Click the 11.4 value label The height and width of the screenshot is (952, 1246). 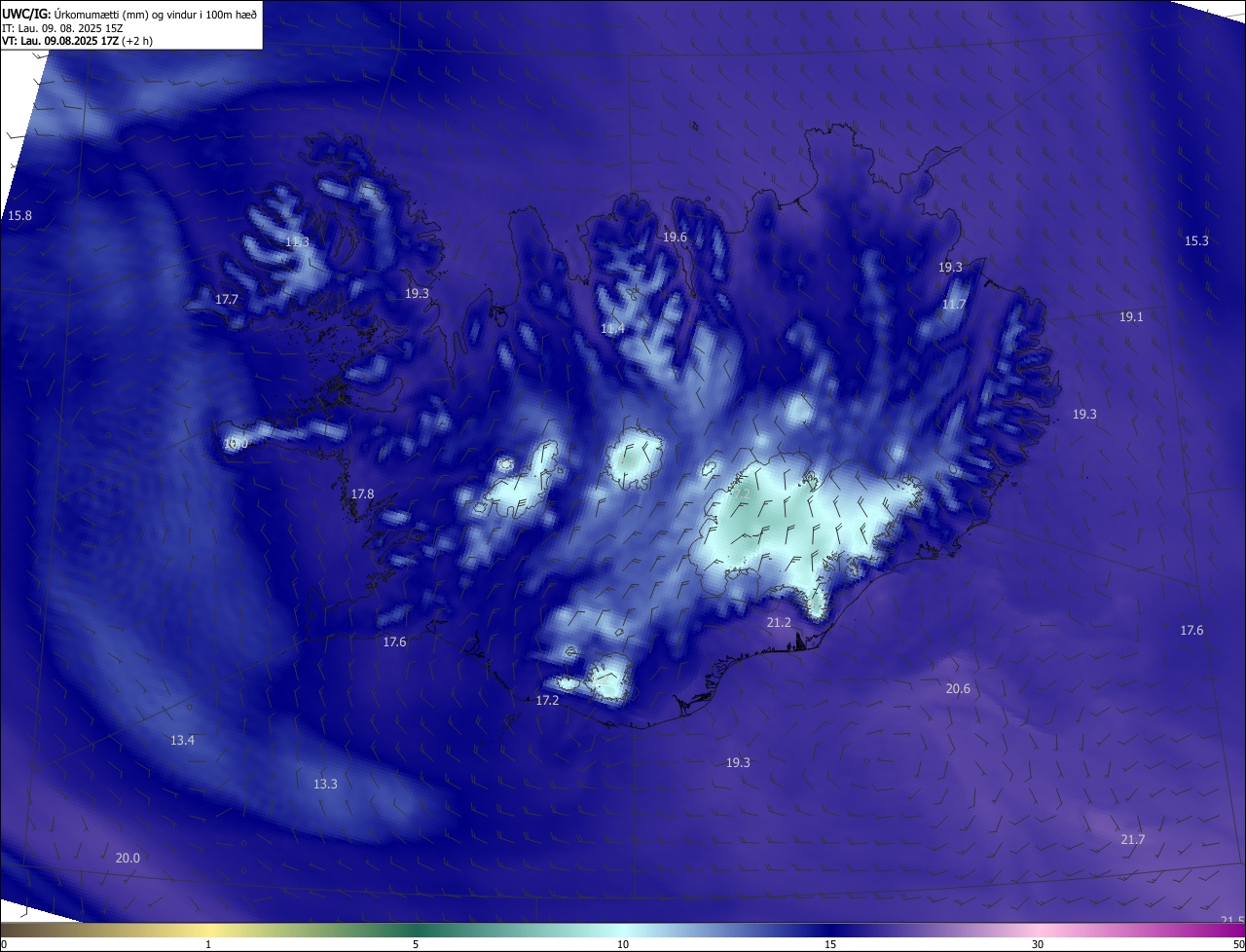[x=612, y=329]
